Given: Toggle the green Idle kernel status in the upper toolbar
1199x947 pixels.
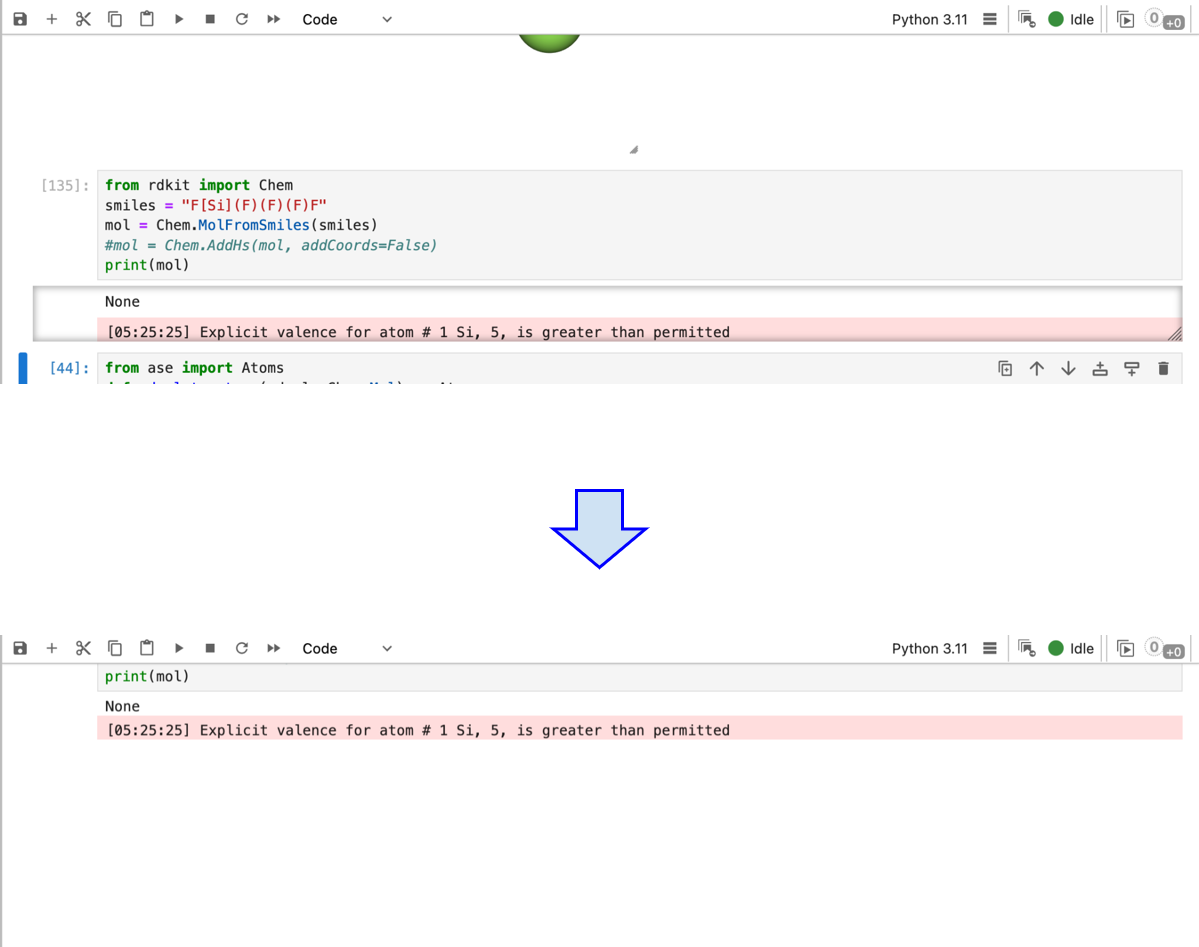Looking at the screenshot, I should point(1070,19).
